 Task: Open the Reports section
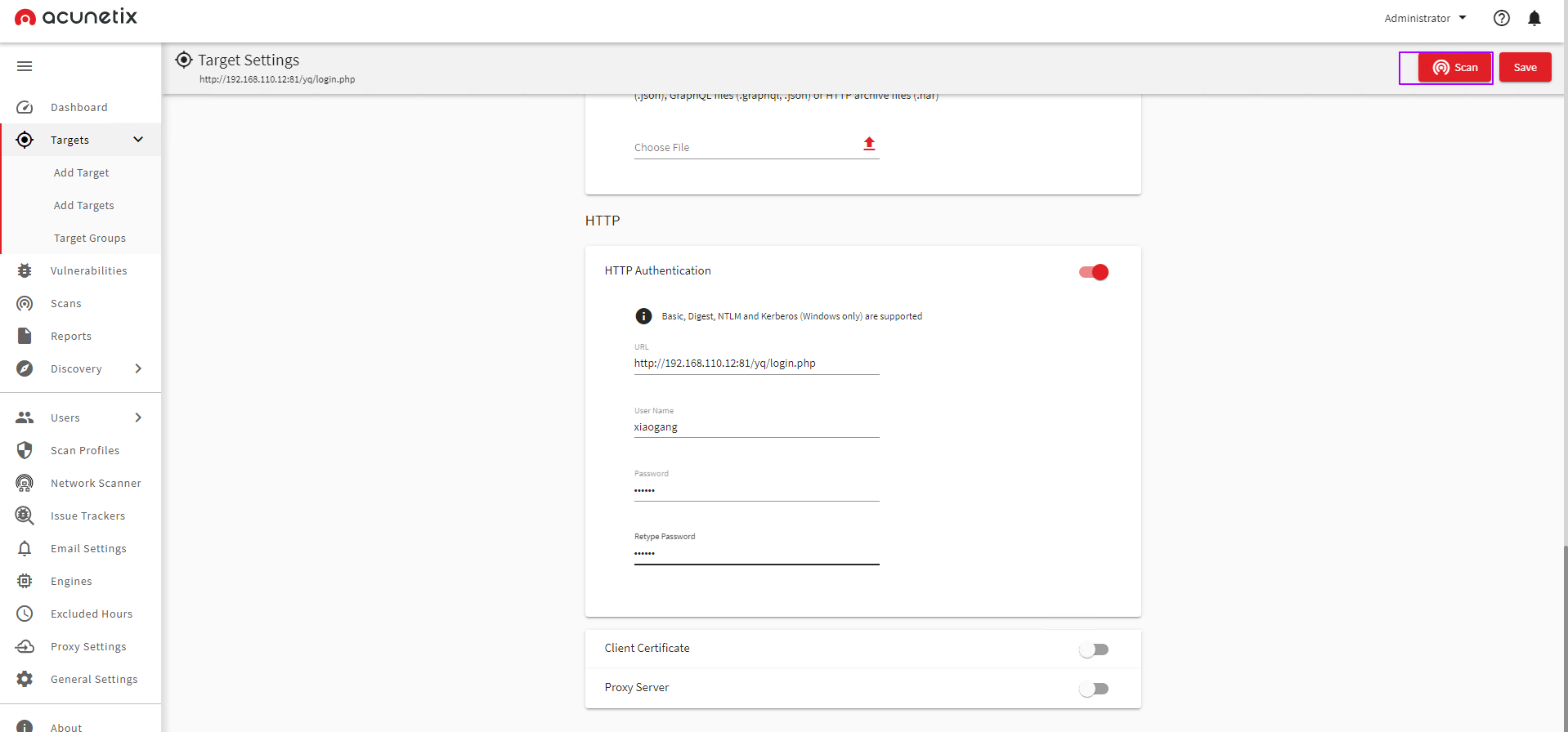click(x=71, y=336)
